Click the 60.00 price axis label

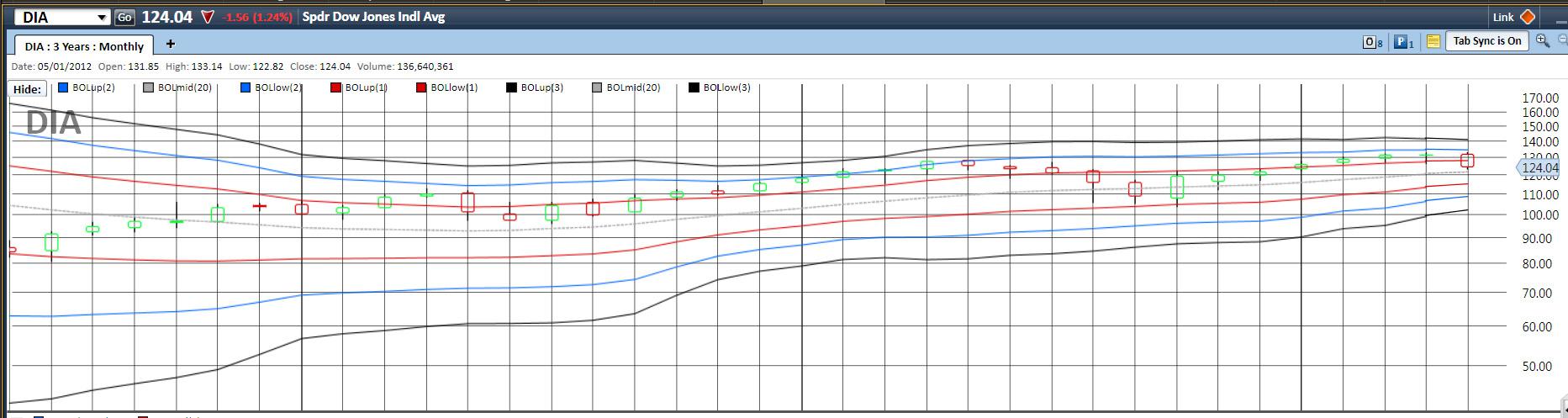(x=1539, y=326)
